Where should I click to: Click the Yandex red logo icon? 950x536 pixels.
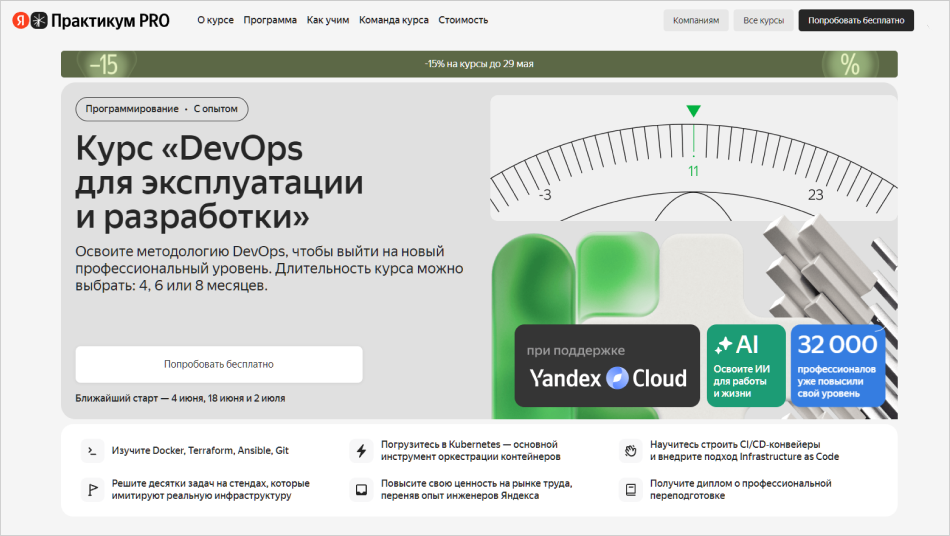click(21, 21)
